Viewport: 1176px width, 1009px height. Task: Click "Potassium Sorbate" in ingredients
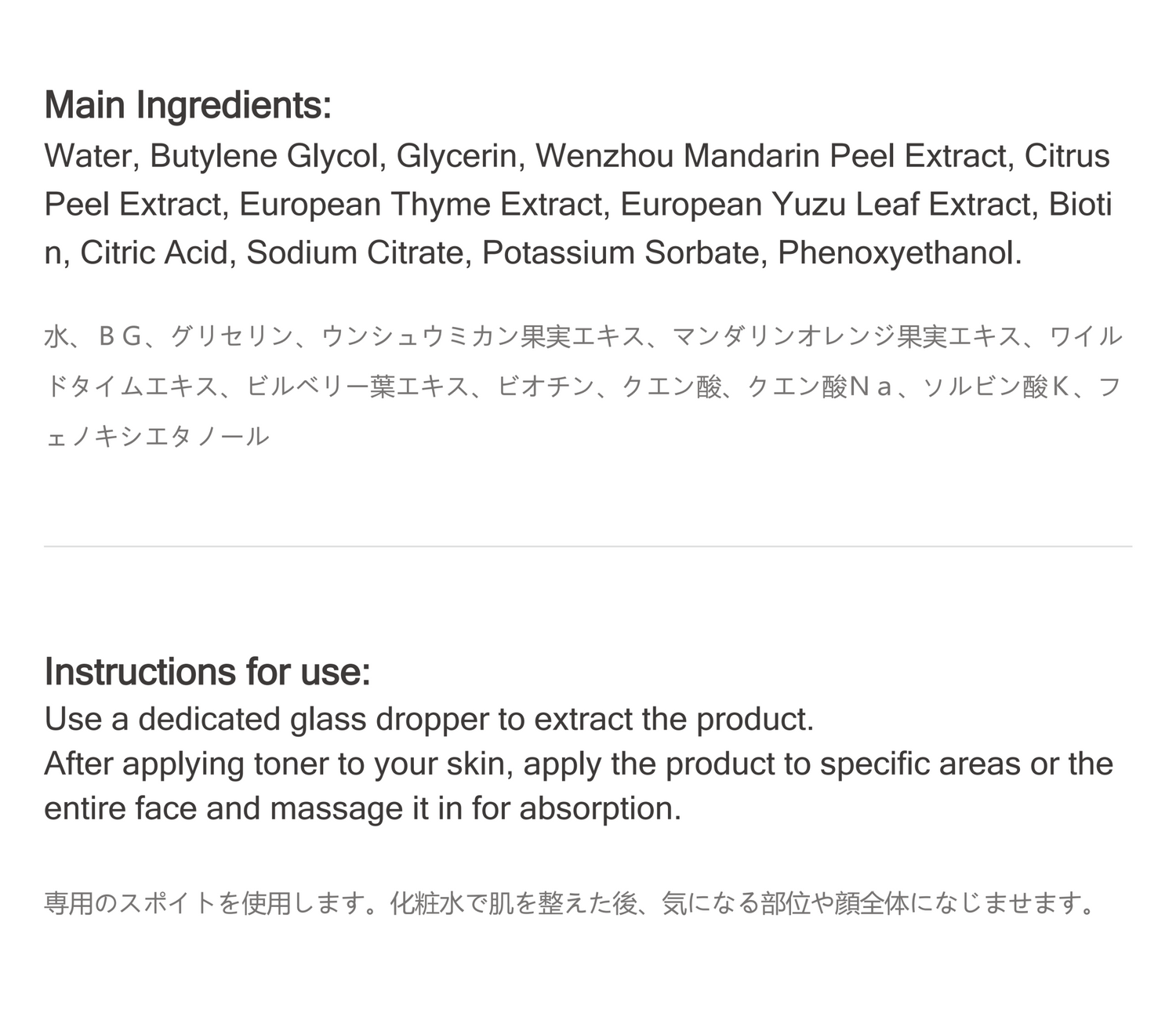tap(619, 253)
